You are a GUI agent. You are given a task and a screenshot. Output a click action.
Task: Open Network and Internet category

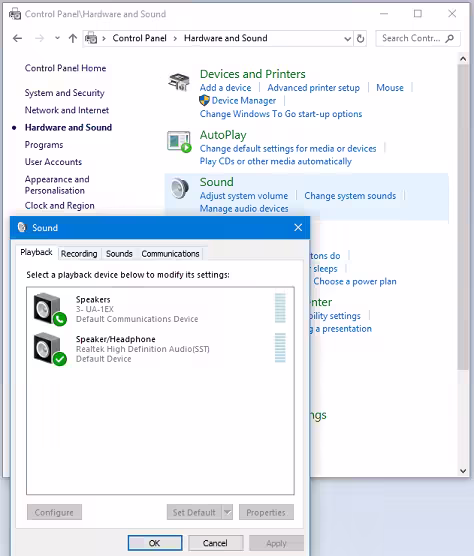[x=67, y=110]
